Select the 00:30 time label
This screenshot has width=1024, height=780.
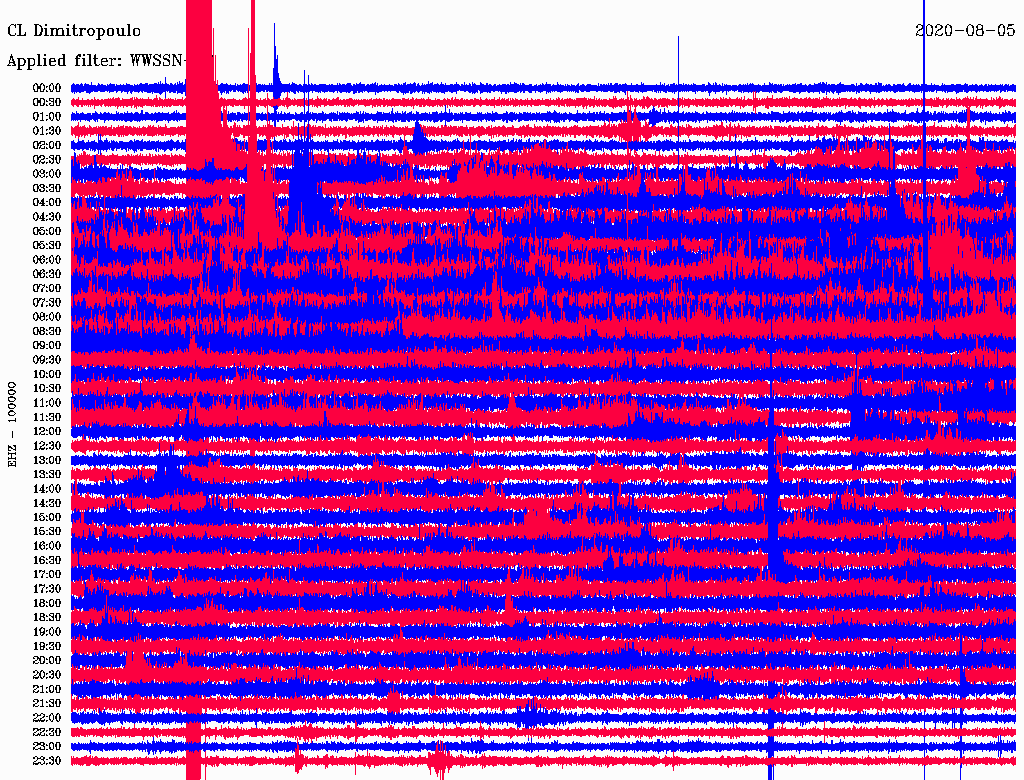(47, 102)
